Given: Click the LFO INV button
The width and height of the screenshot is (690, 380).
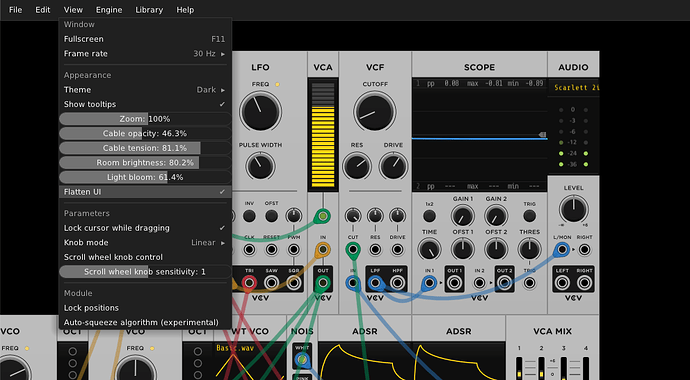Looking at the screenshot, I should pyautogui.click(x=249, y=216).
